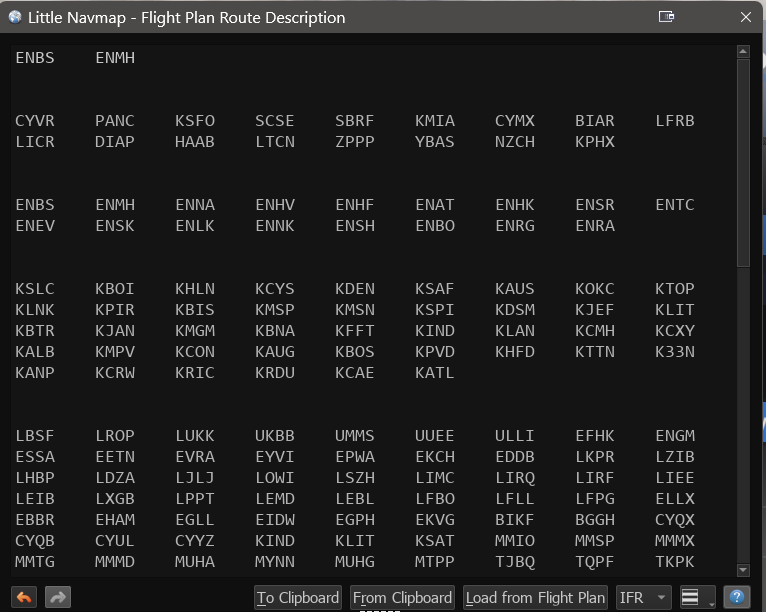Click the YBAS airport code
766x612 pixels.
coord(435,142)
